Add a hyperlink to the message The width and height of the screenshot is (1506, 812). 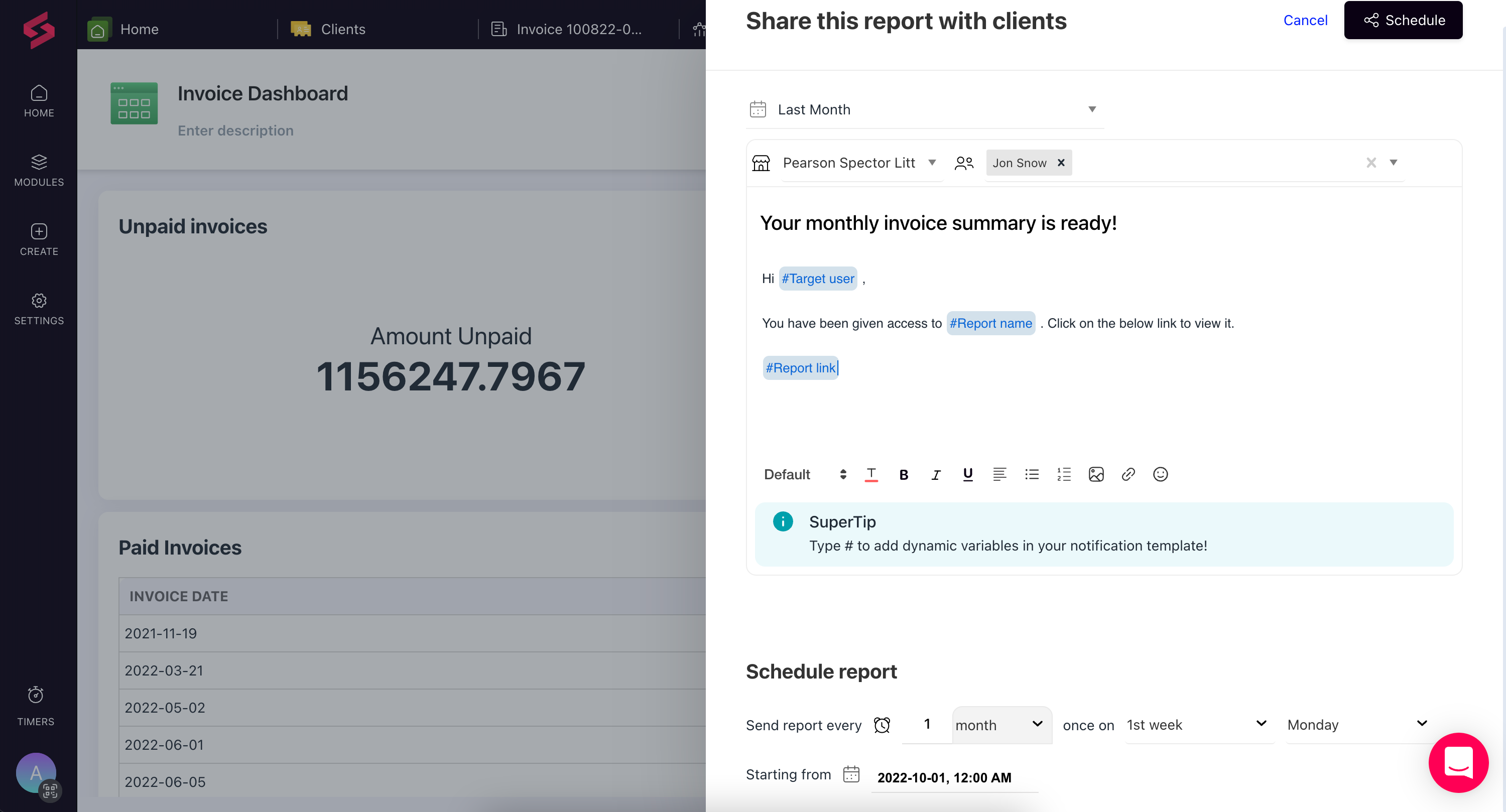pos(1128,475)
